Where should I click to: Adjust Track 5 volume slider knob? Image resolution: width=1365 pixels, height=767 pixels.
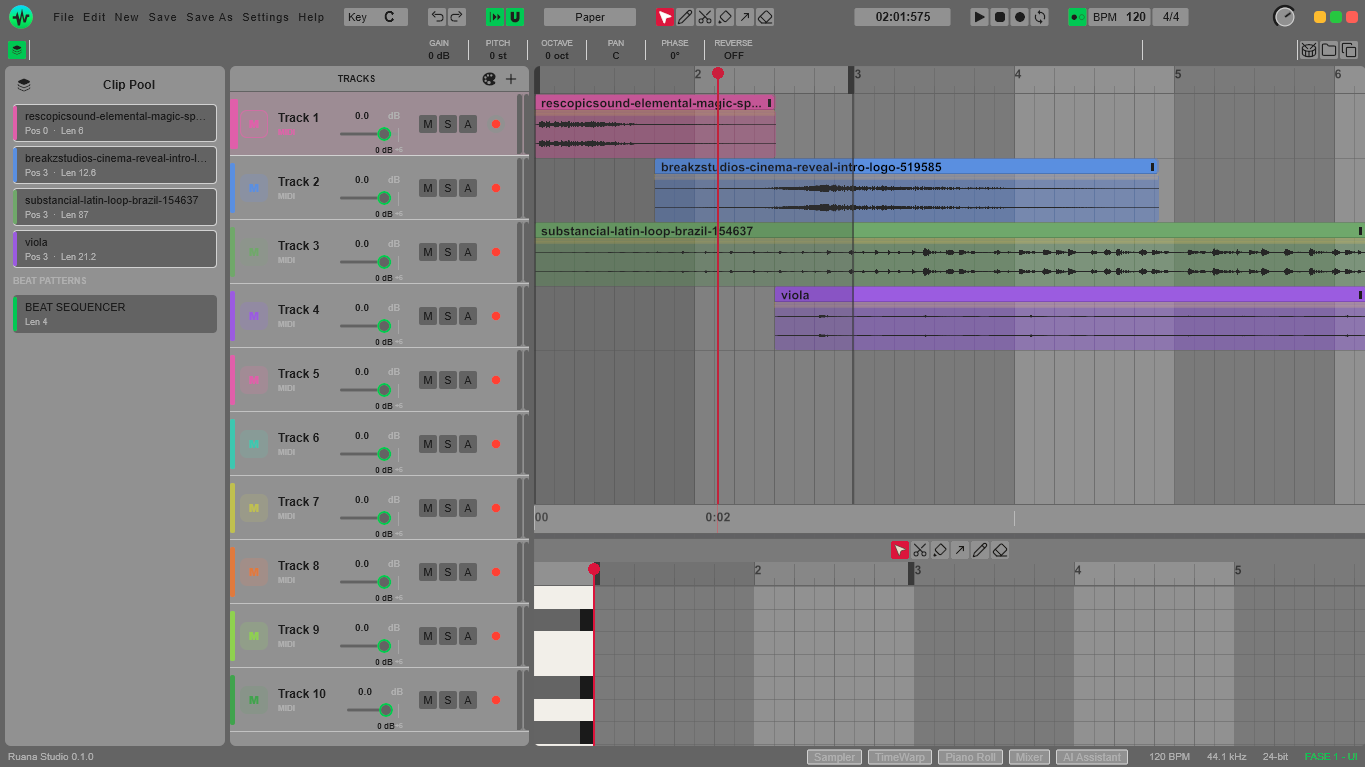coord(384,390)
